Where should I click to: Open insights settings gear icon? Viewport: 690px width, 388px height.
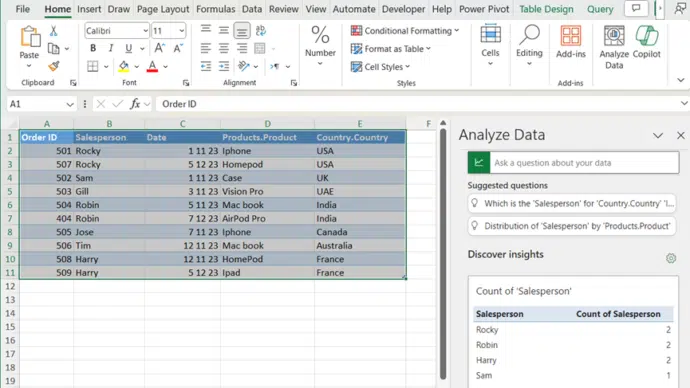671,258
